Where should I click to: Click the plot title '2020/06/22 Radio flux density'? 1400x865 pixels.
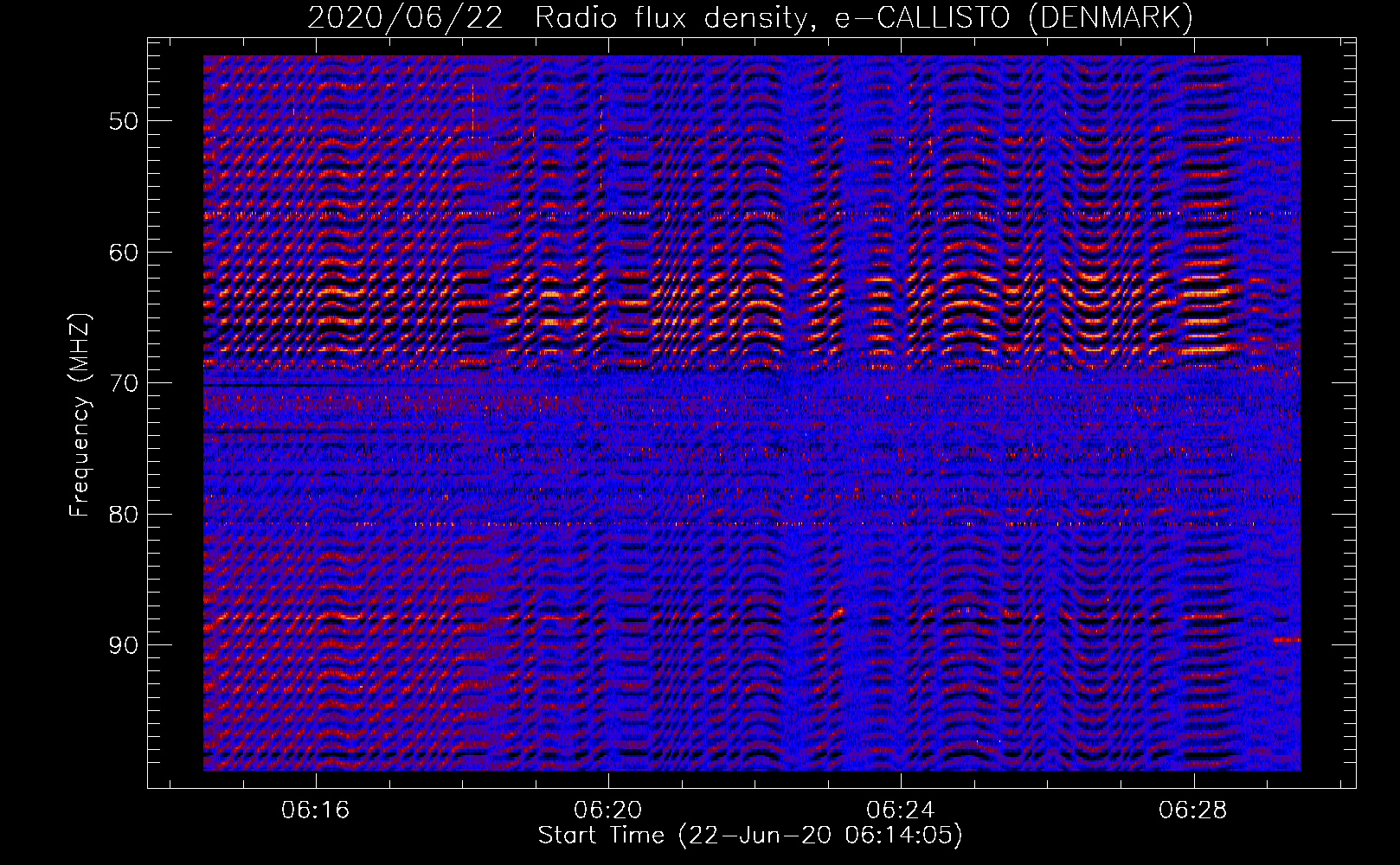(x=750, y=18)
